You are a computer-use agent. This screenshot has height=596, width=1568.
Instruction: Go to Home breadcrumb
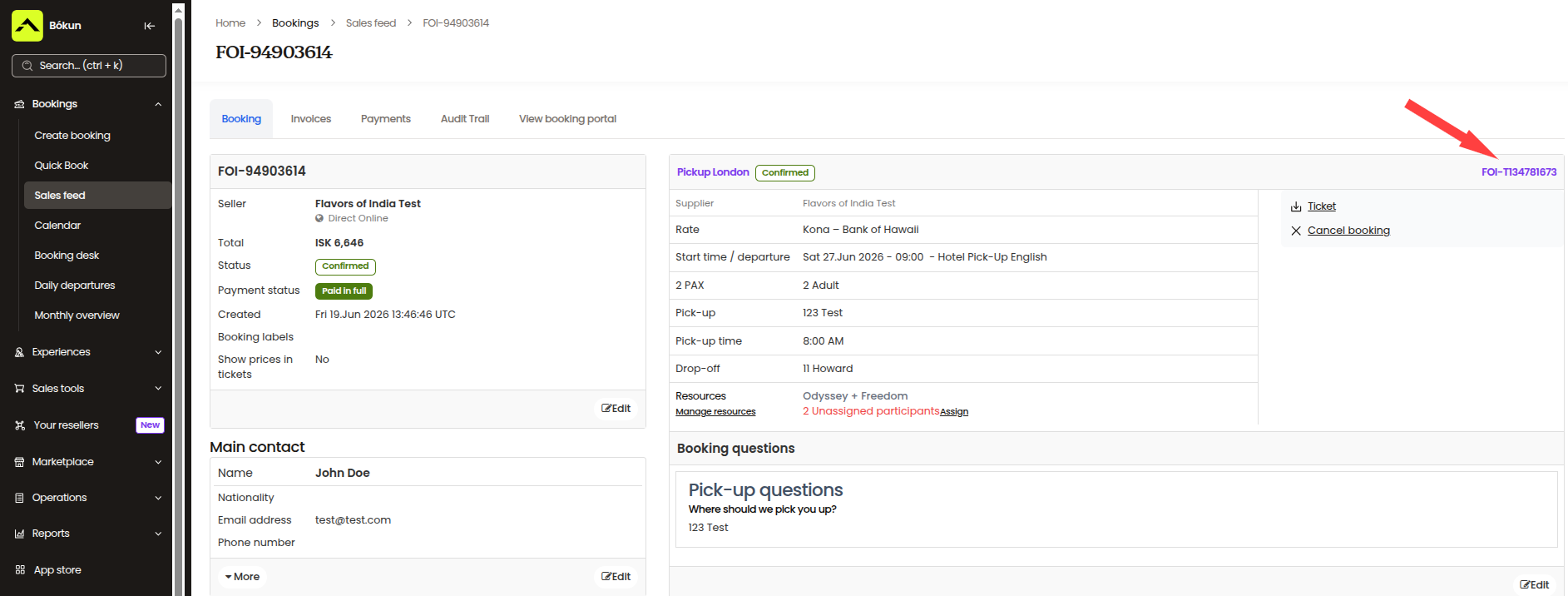230,23
